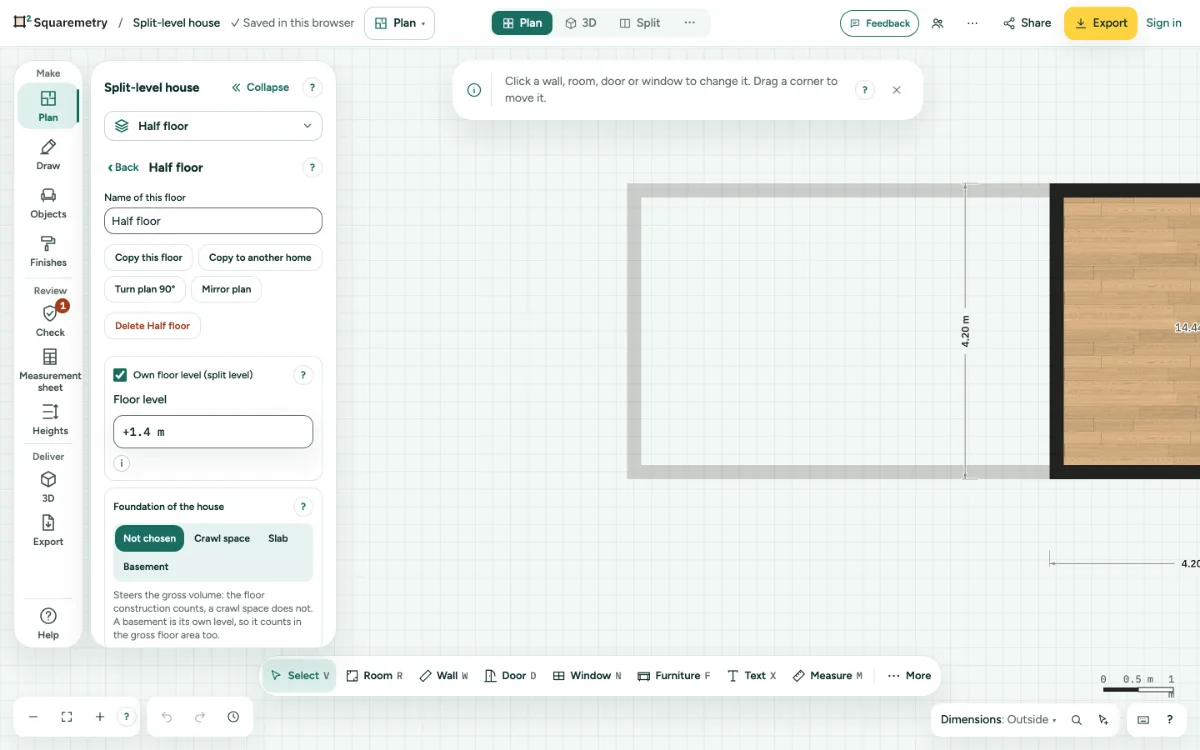This screenshot has height=750, width=1200.
Task: Open the Half floor selector dropdown
Action: [x=213, y=126]
